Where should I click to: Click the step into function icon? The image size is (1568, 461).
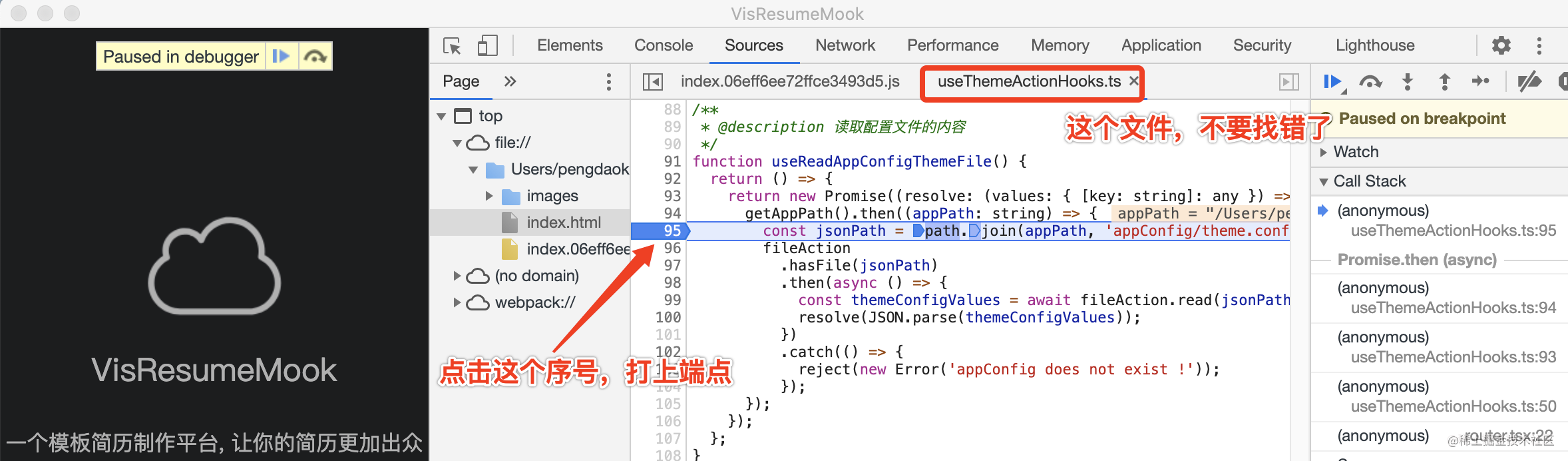(1407, 82)
